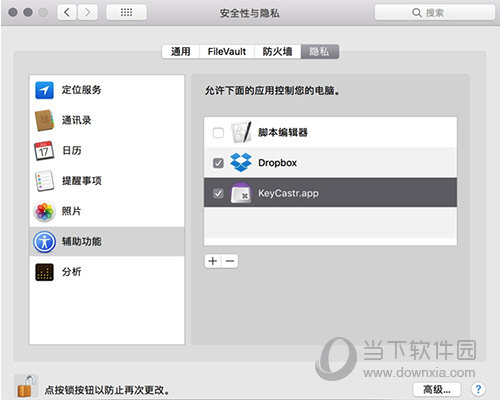
Task: Select the Calendar (日历) icon in the sidebar
Action: click(x=44, y=151)
